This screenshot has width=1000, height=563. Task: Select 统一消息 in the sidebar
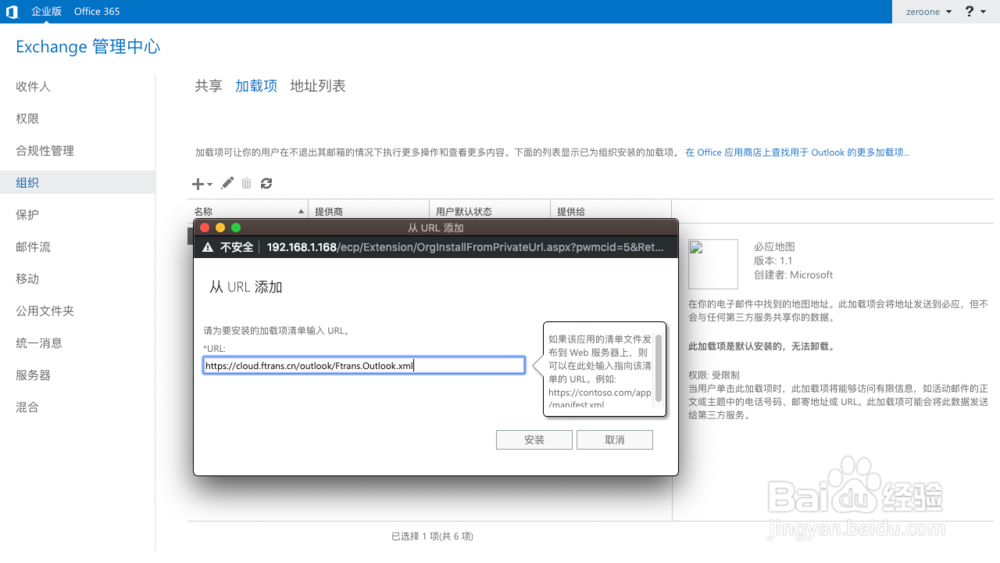pos(39,343)
